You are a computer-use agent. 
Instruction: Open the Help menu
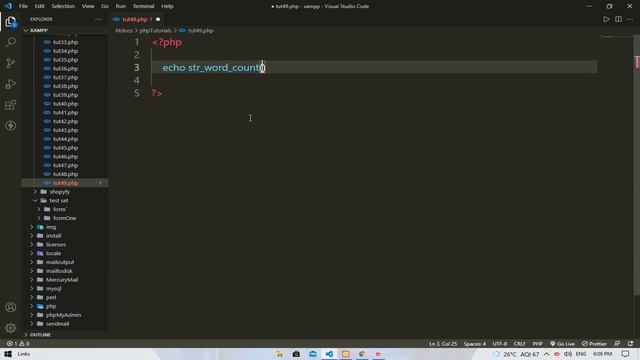pyautogui.click(x=167, y=6)
